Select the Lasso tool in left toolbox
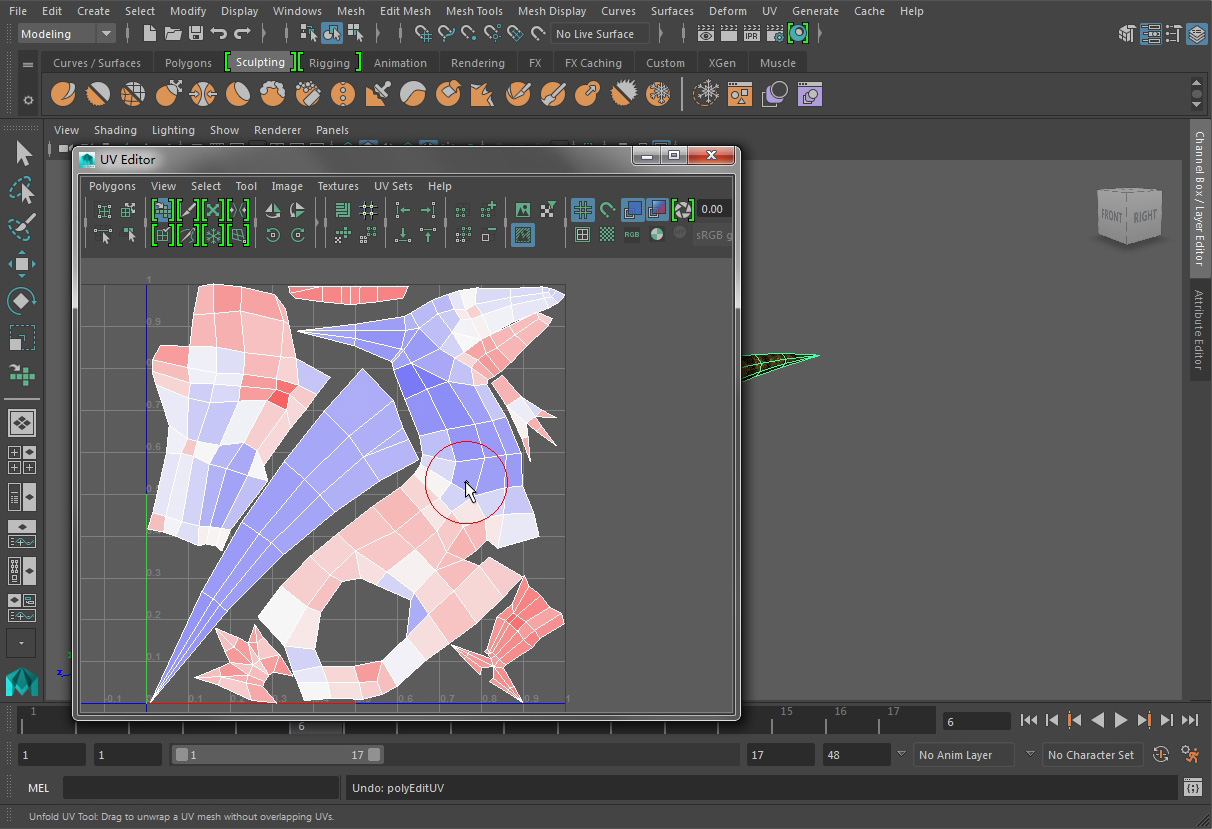Screen dimensions: 1212x829 (x=22, y=190)
